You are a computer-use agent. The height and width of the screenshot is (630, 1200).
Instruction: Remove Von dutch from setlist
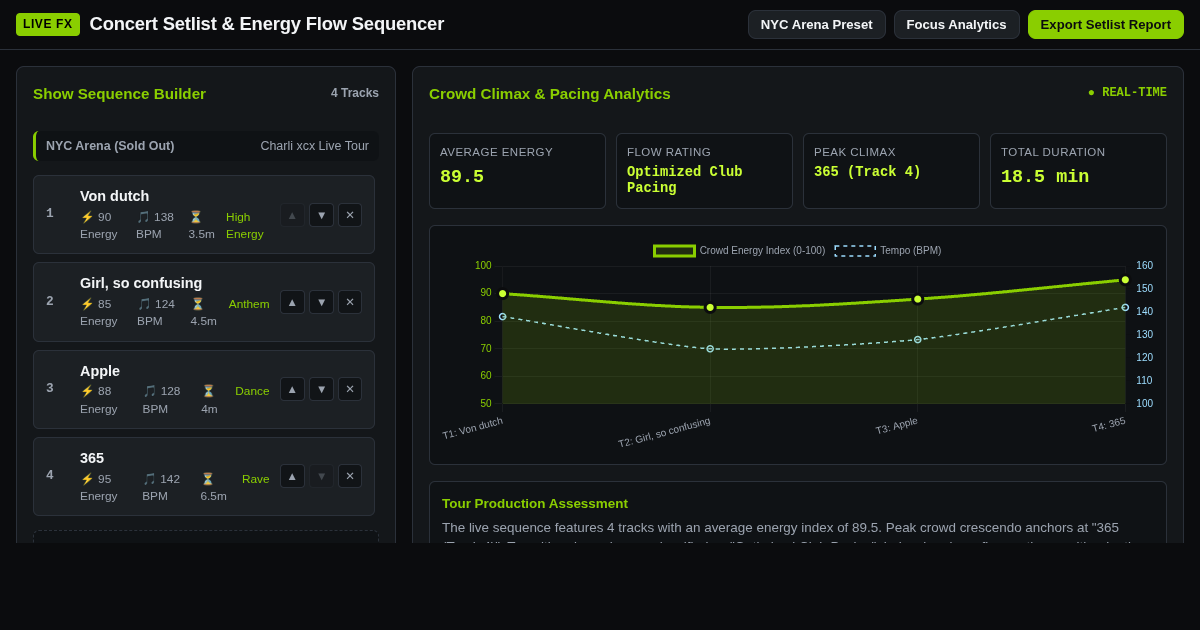coord(350,215)
